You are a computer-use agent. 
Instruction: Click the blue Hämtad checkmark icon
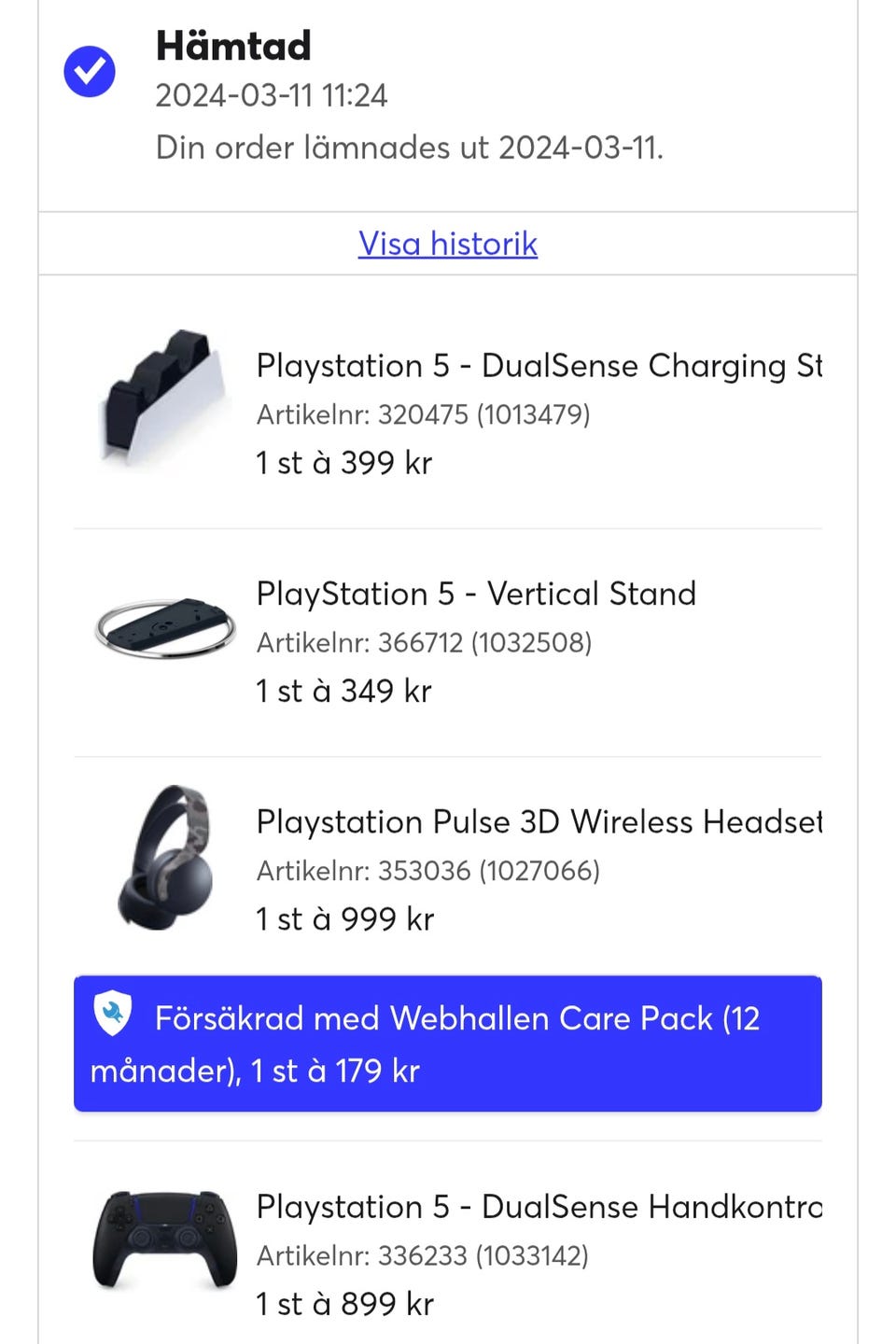(x=90, y=72)
